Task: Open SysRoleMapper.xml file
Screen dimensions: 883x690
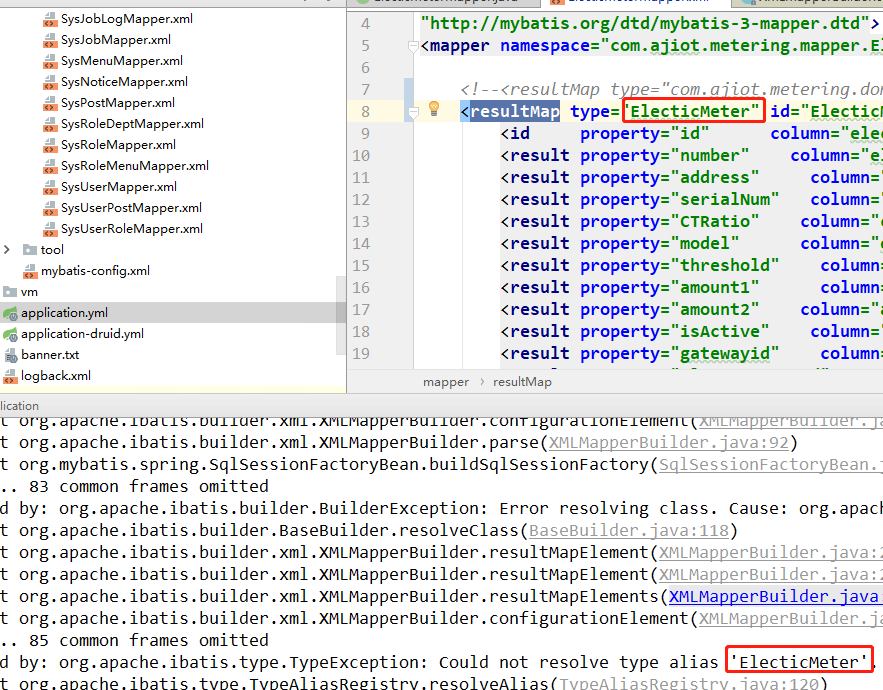Action: point(118,145)
